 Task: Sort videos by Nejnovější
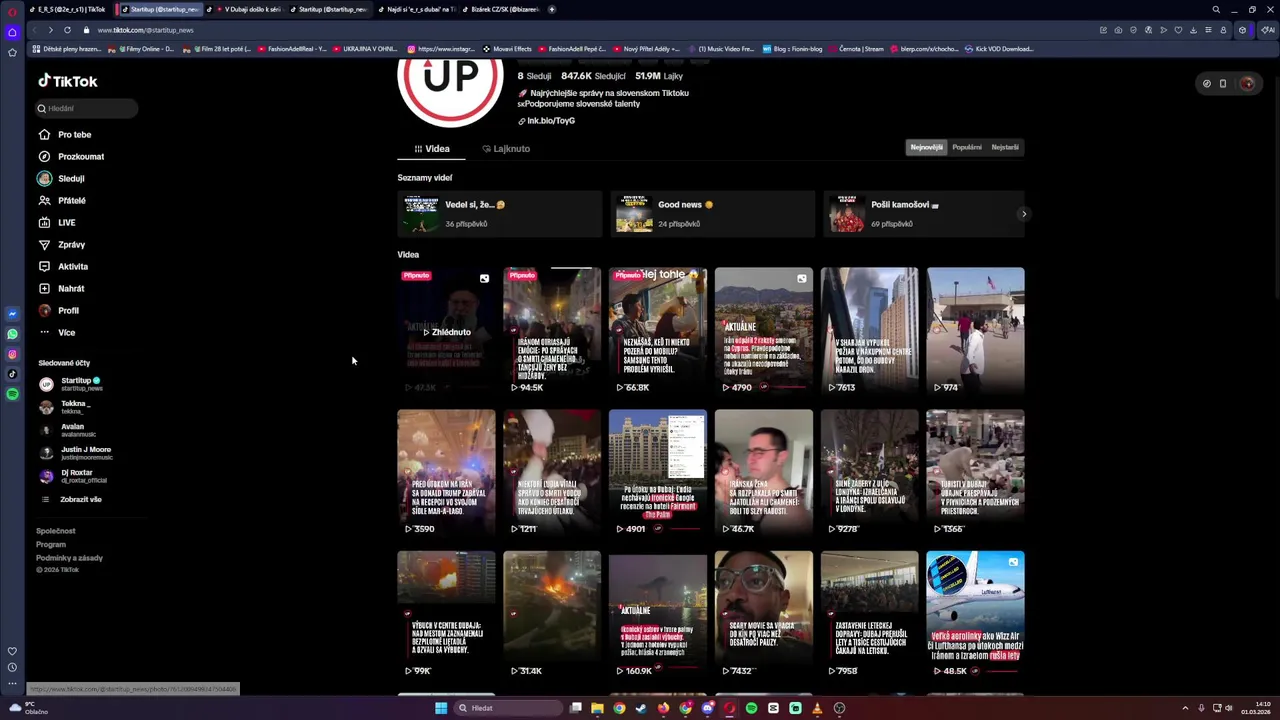click(926, 147)
